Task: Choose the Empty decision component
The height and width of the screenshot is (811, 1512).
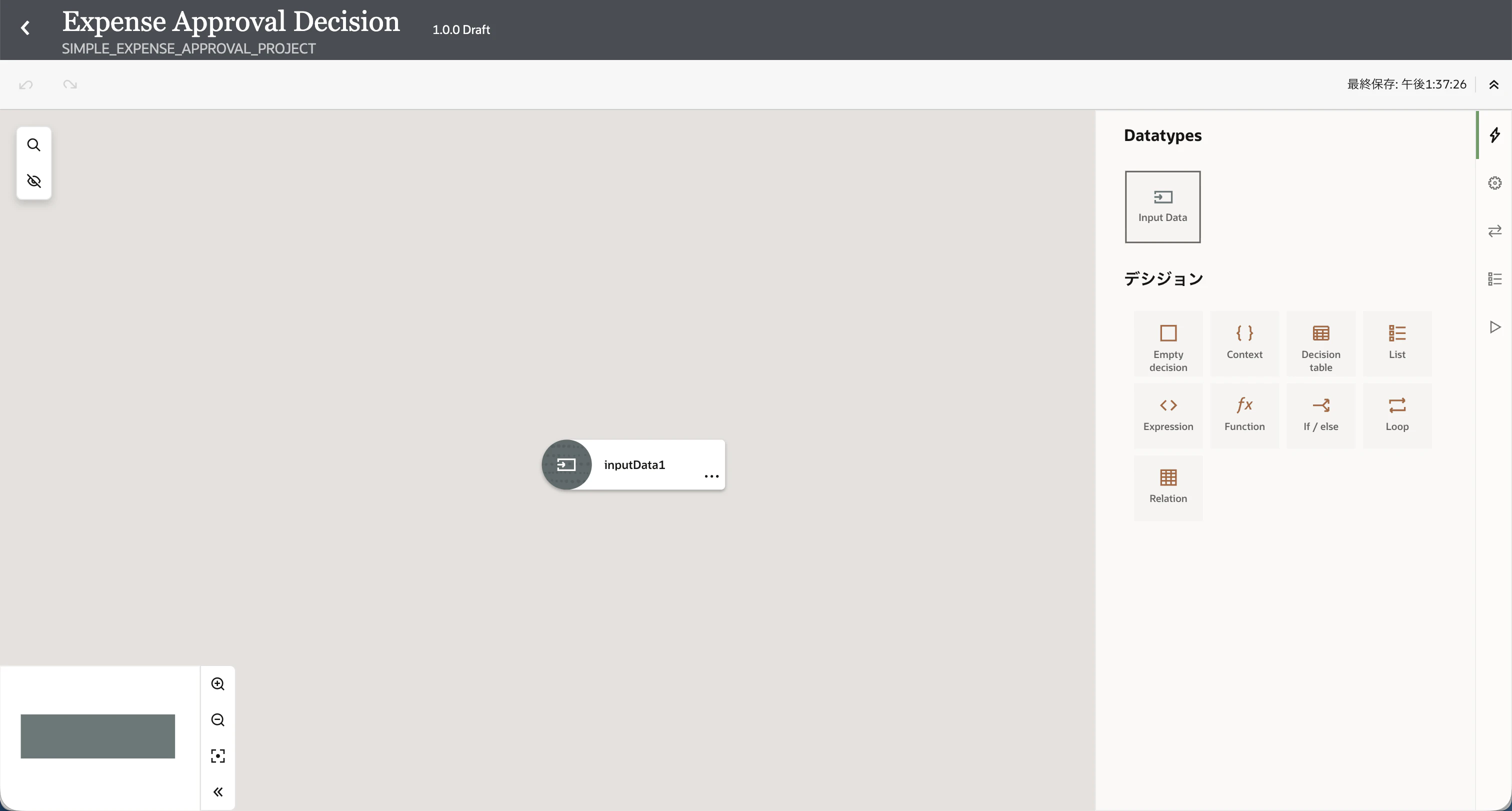Action: (x=1168, y=344)
